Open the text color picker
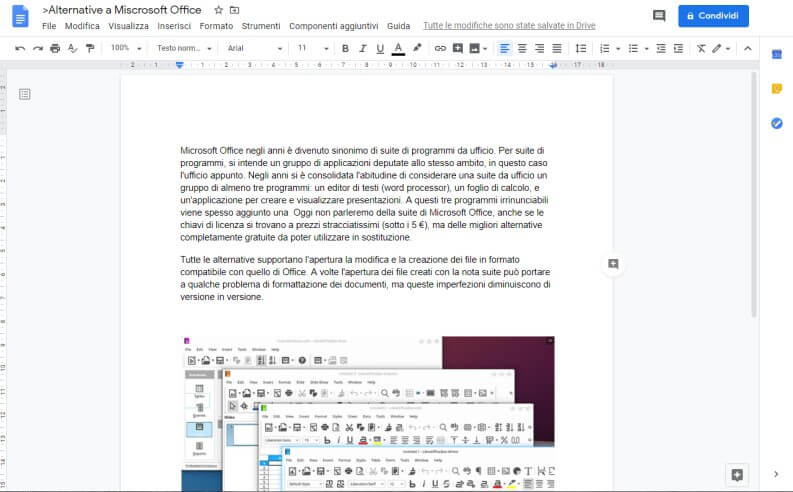Viewport: 793px width, 492px height. pyautogui.click(x=398, y=49)
